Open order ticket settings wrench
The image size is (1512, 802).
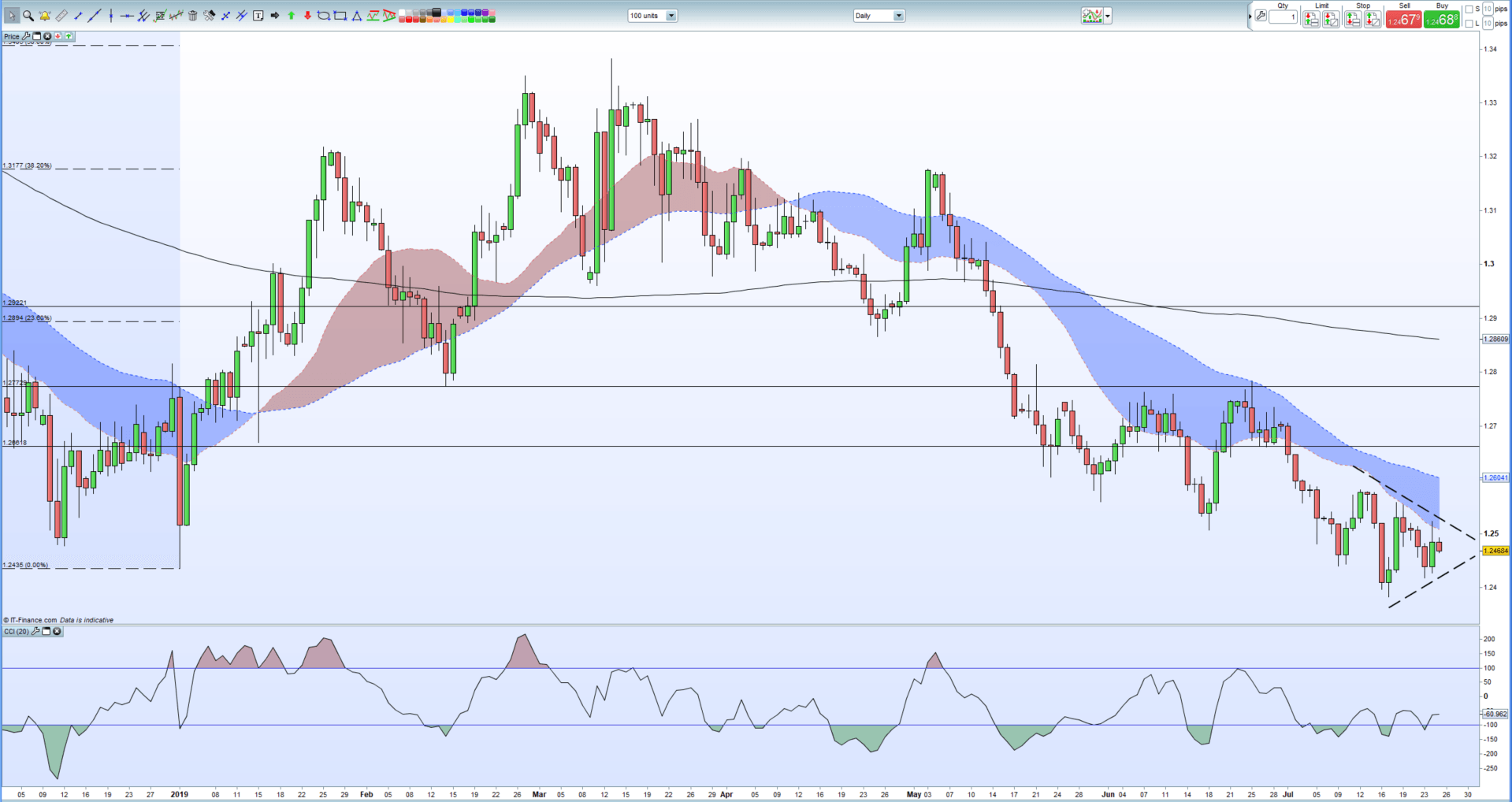click(x=1261, y=16)
